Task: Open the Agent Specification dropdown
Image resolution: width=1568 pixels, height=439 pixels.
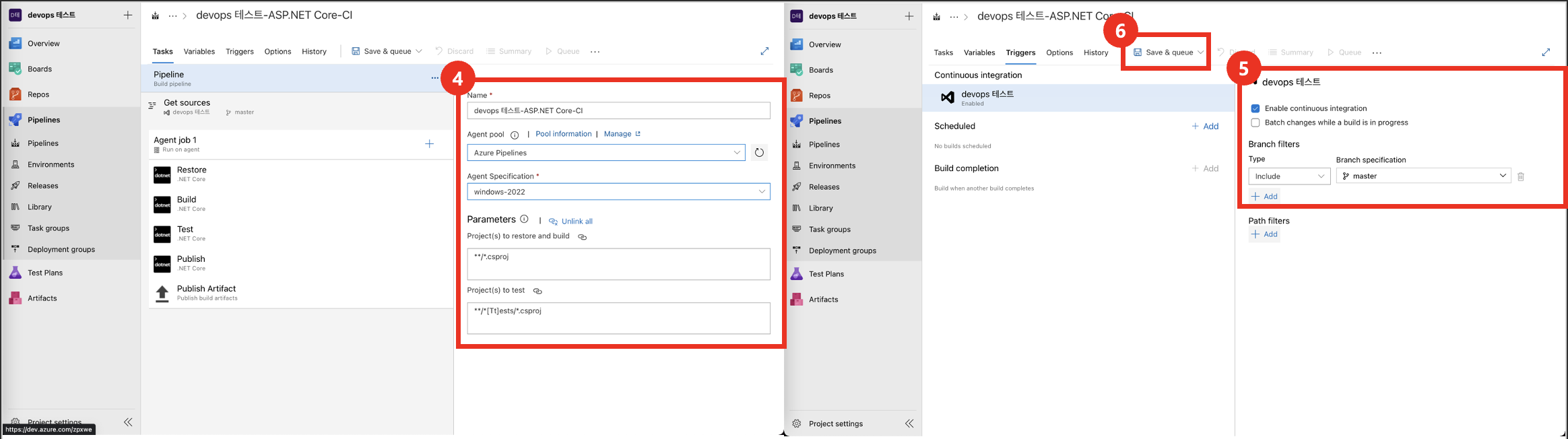Action: (x=618, y=192)
